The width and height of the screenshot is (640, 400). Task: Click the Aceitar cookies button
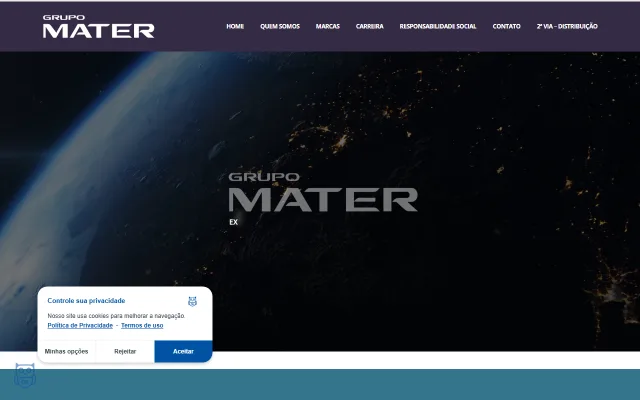(183, 351)
